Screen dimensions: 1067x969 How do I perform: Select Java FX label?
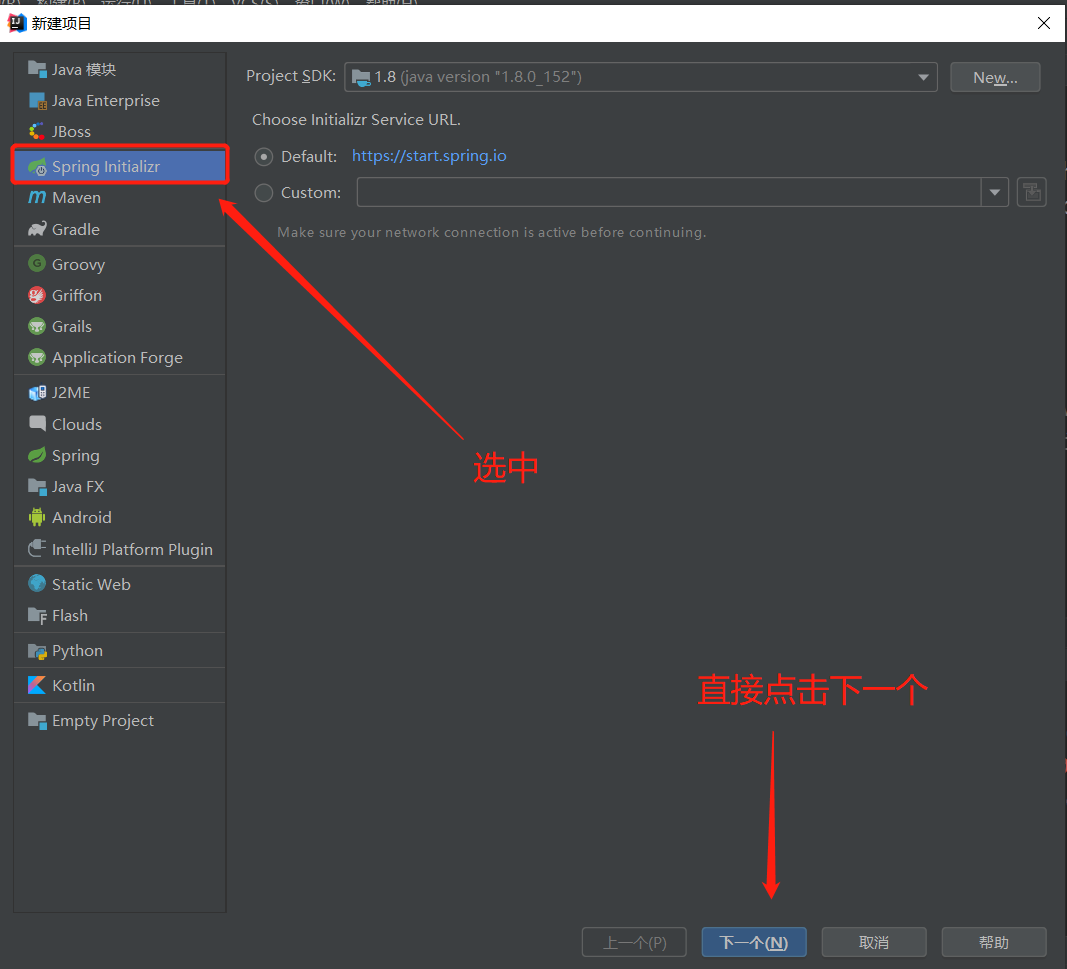(x=78, y=487)
